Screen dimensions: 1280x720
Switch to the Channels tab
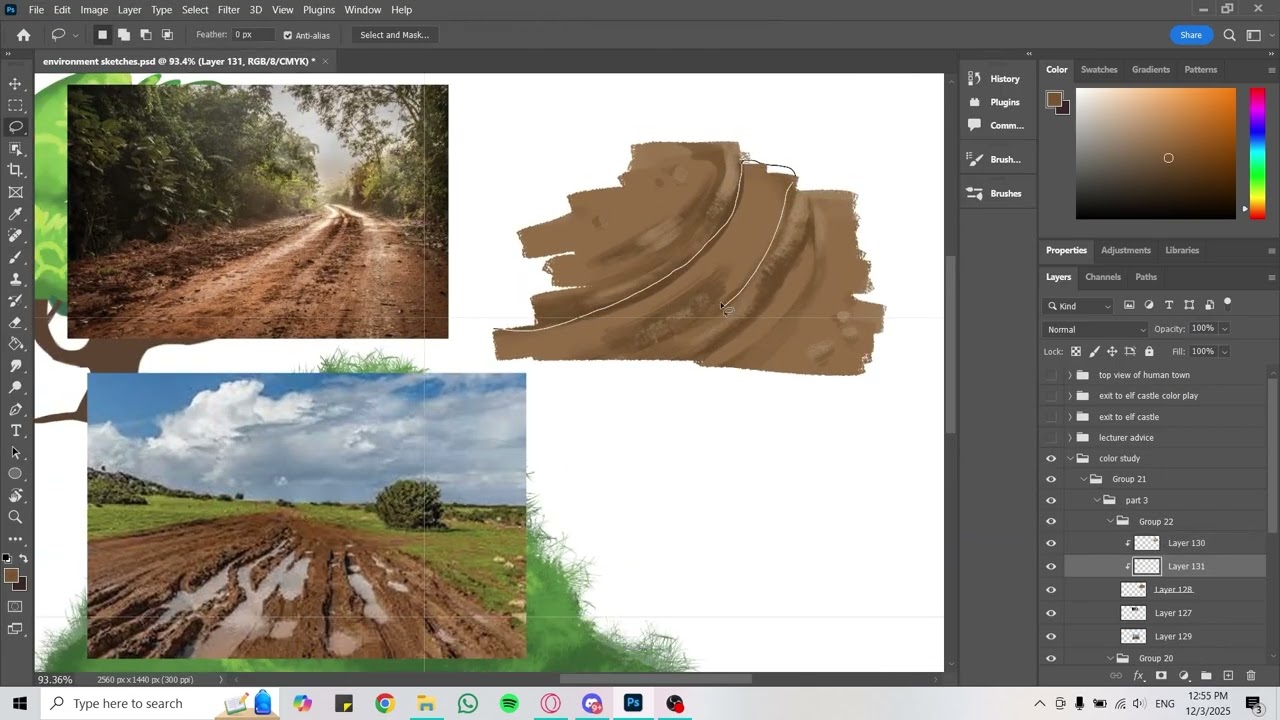click(1102, 277)
